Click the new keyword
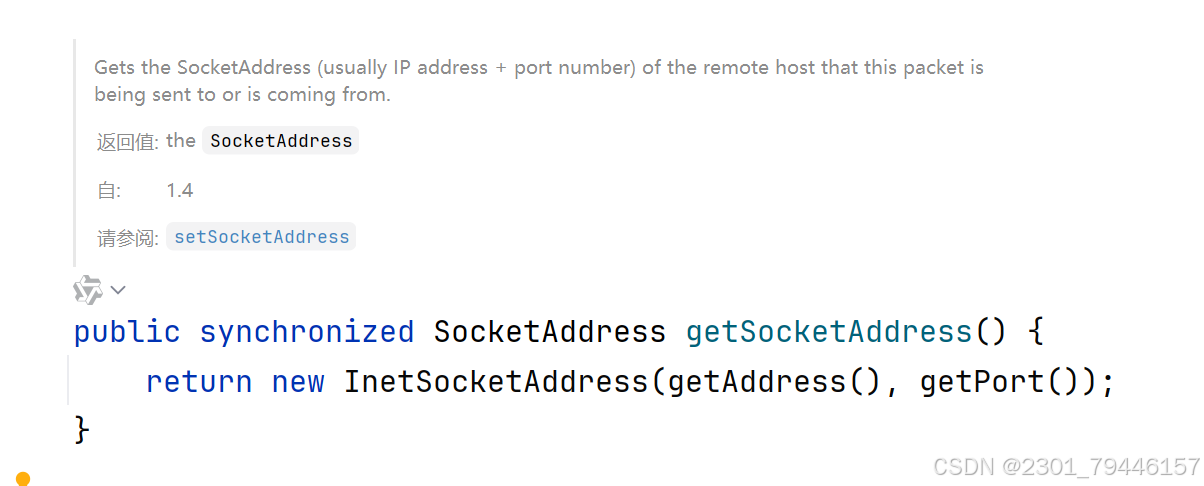This screenshot has width=1204, height=486. (298, 381)
